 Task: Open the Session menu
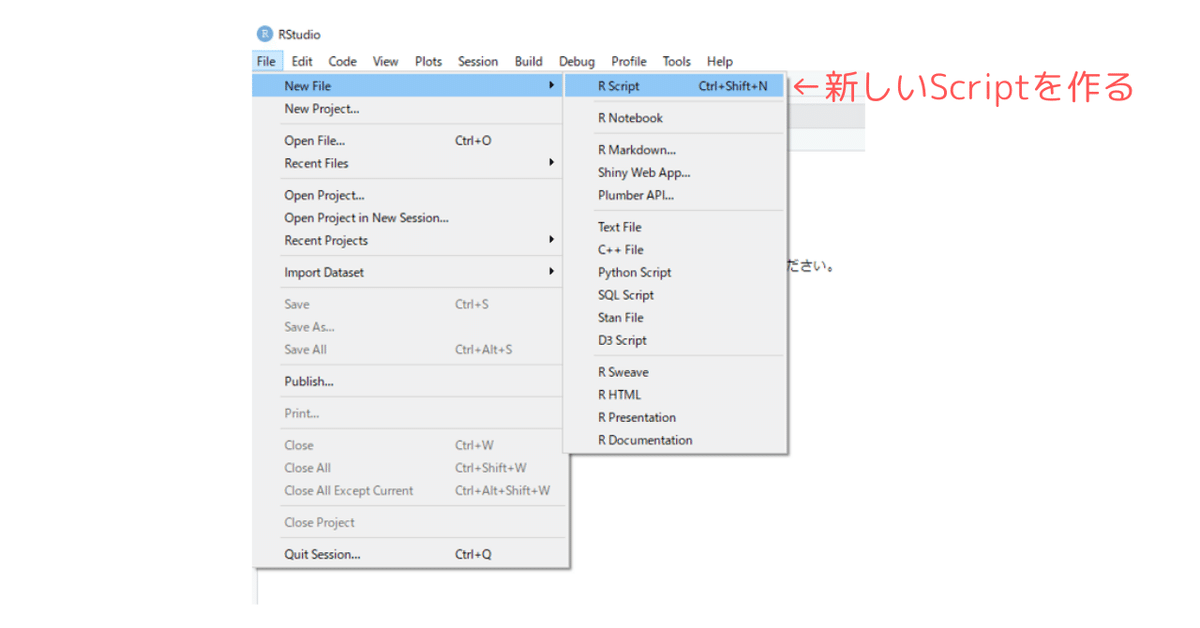point(478,61)
